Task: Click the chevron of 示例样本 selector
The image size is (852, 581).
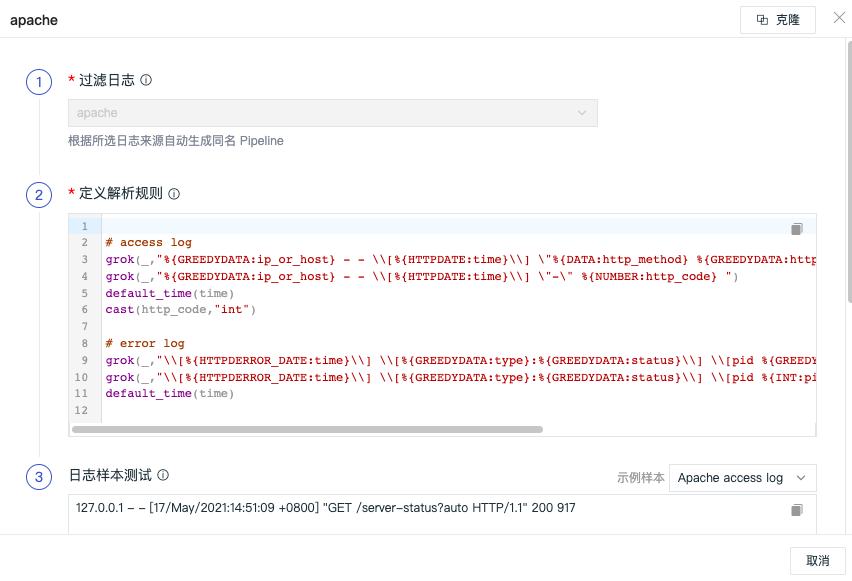Action: pos(801,478)
